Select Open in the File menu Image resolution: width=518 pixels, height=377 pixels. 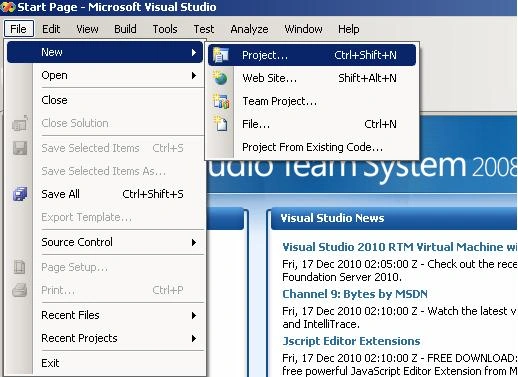[x=105, y=75]
